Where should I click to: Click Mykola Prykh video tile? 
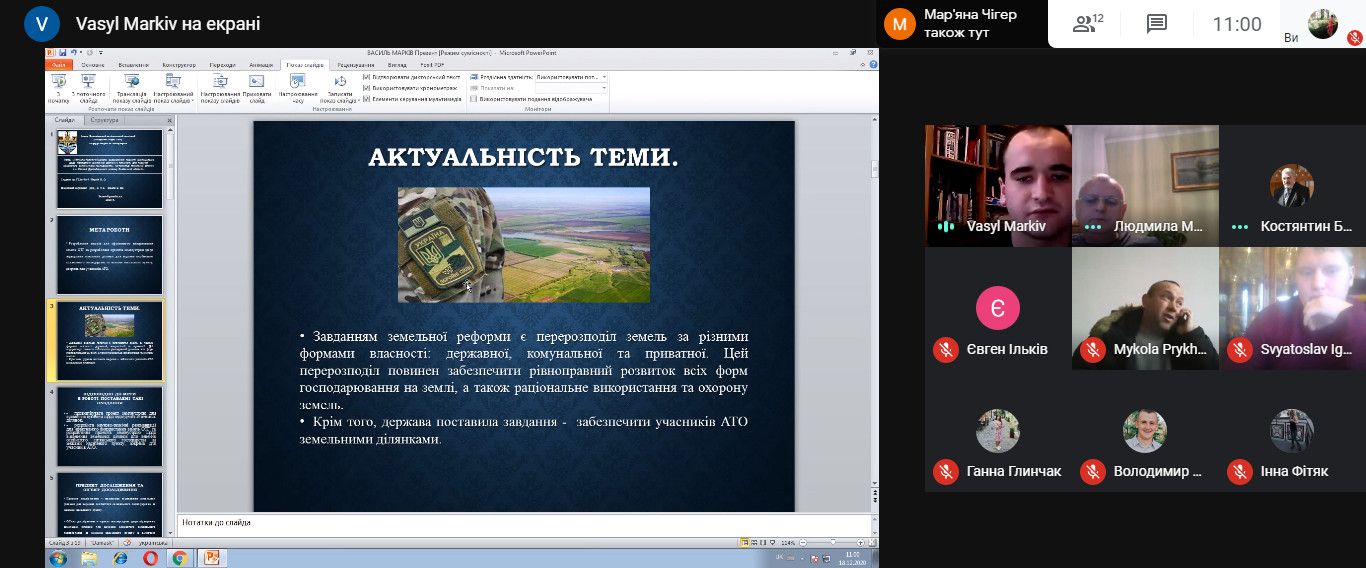coord(1144,308)
